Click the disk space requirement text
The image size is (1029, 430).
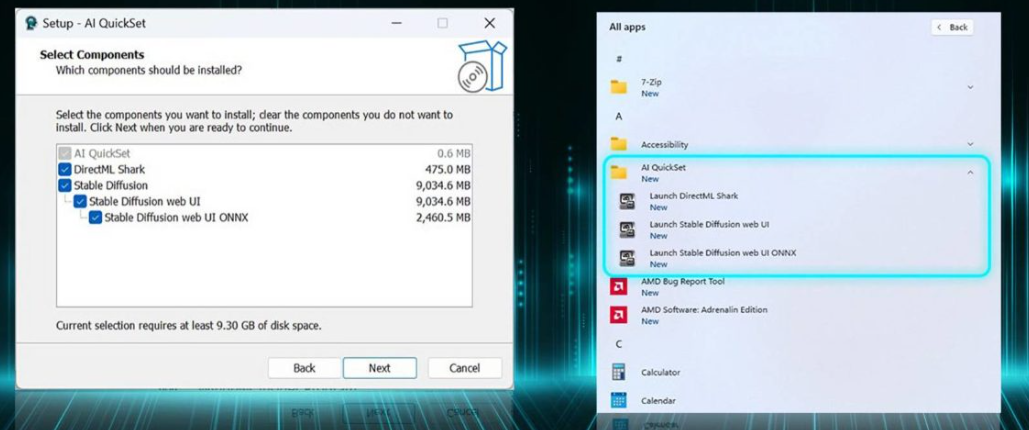tap(188, 325)
